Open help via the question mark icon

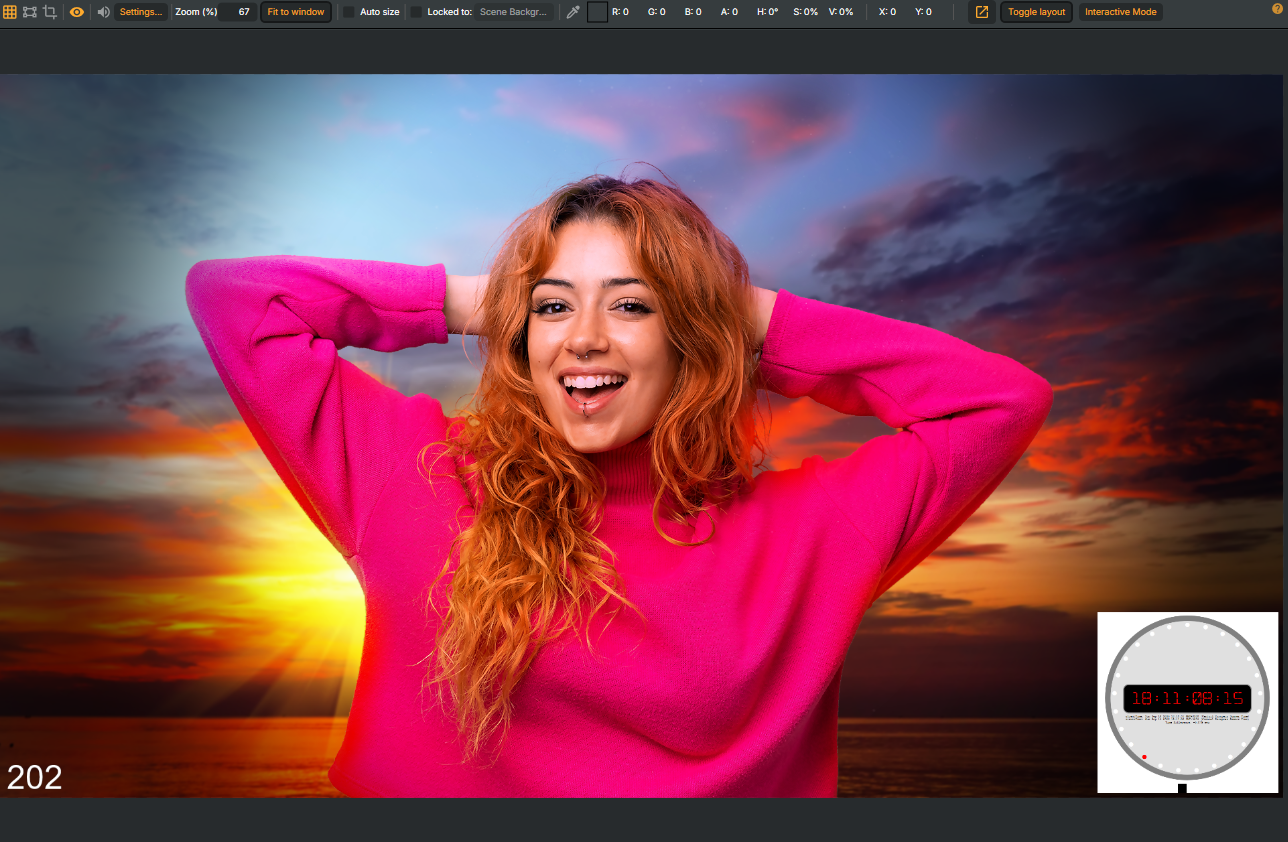pos(1276,9)
